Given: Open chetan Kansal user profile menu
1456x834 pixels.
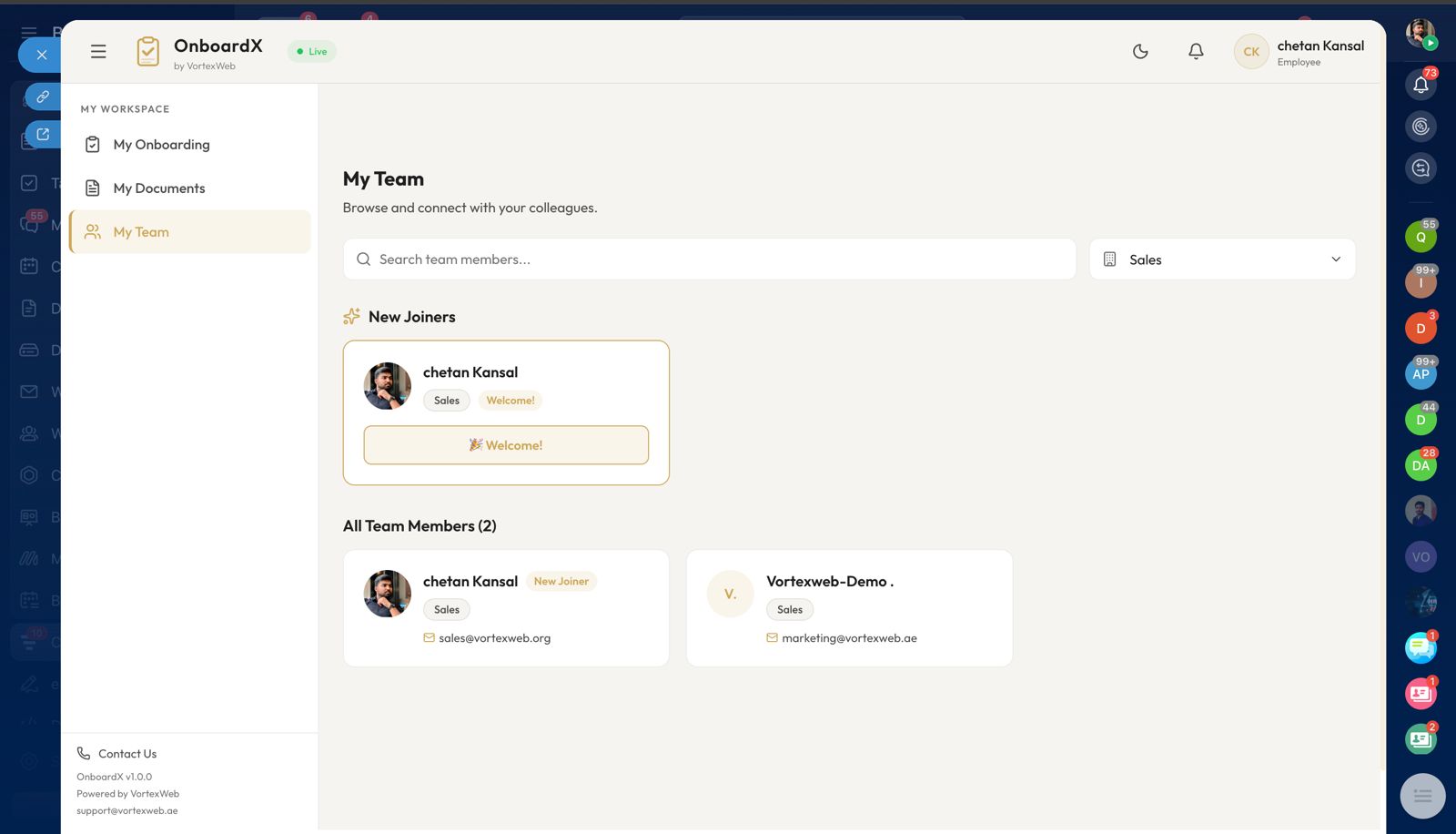Looking at the screenshot, I should (x=1299, y=52).
